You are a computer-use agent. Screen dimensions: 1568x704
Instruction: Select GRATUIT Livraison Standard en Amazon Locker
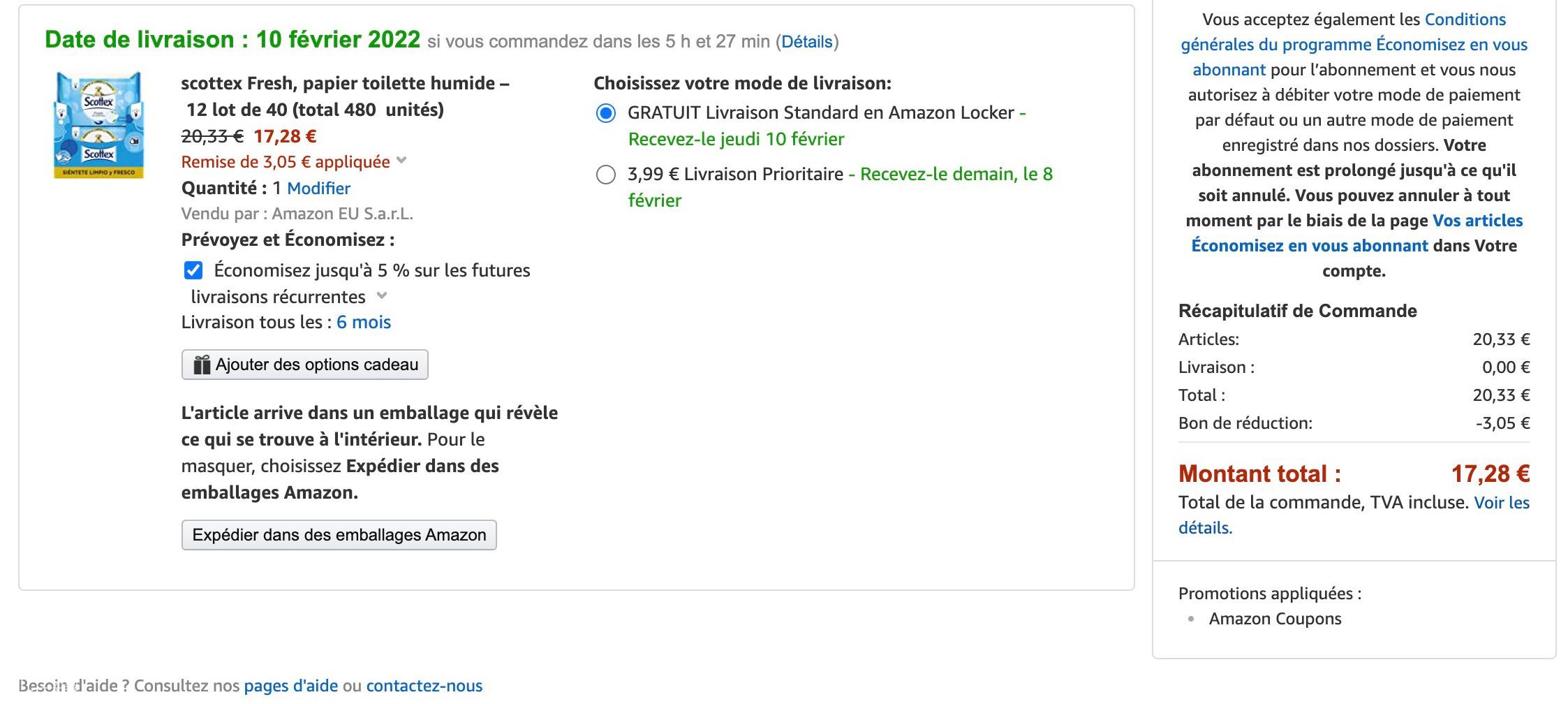(605, 113)
